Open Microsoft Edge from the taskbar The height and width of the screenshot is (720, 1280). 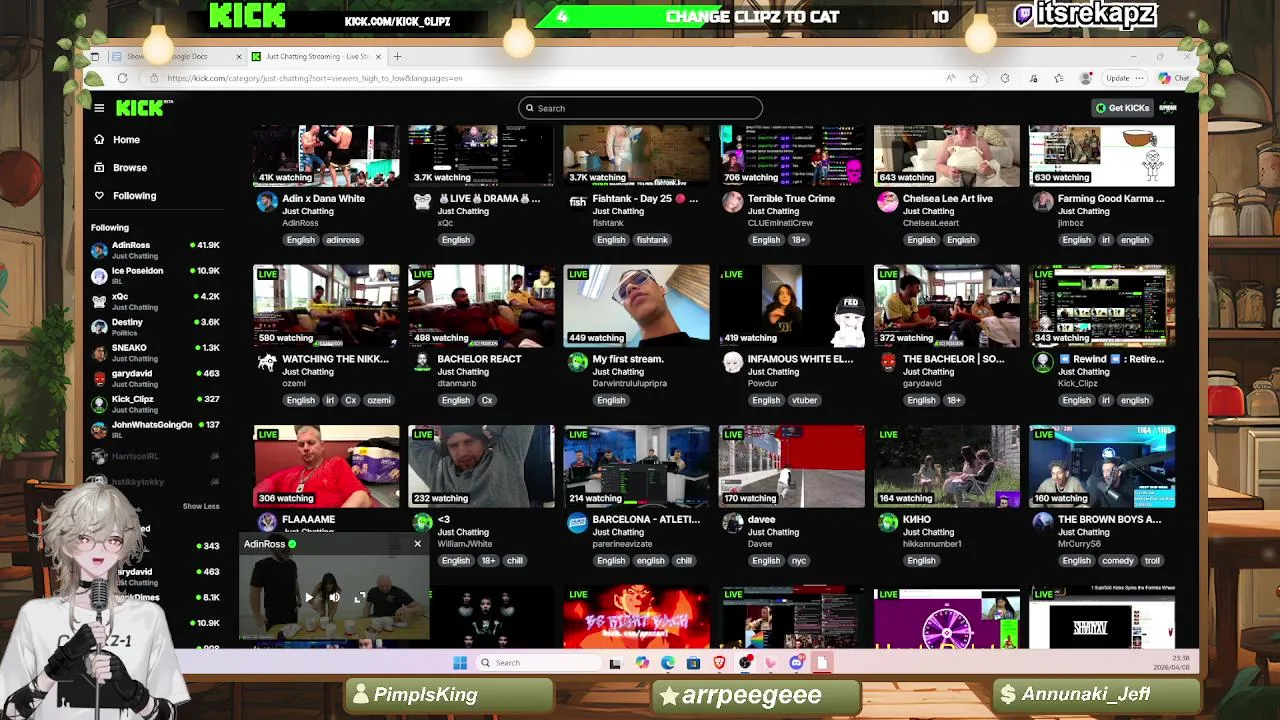pyautogui.click(x=668, y=663)
